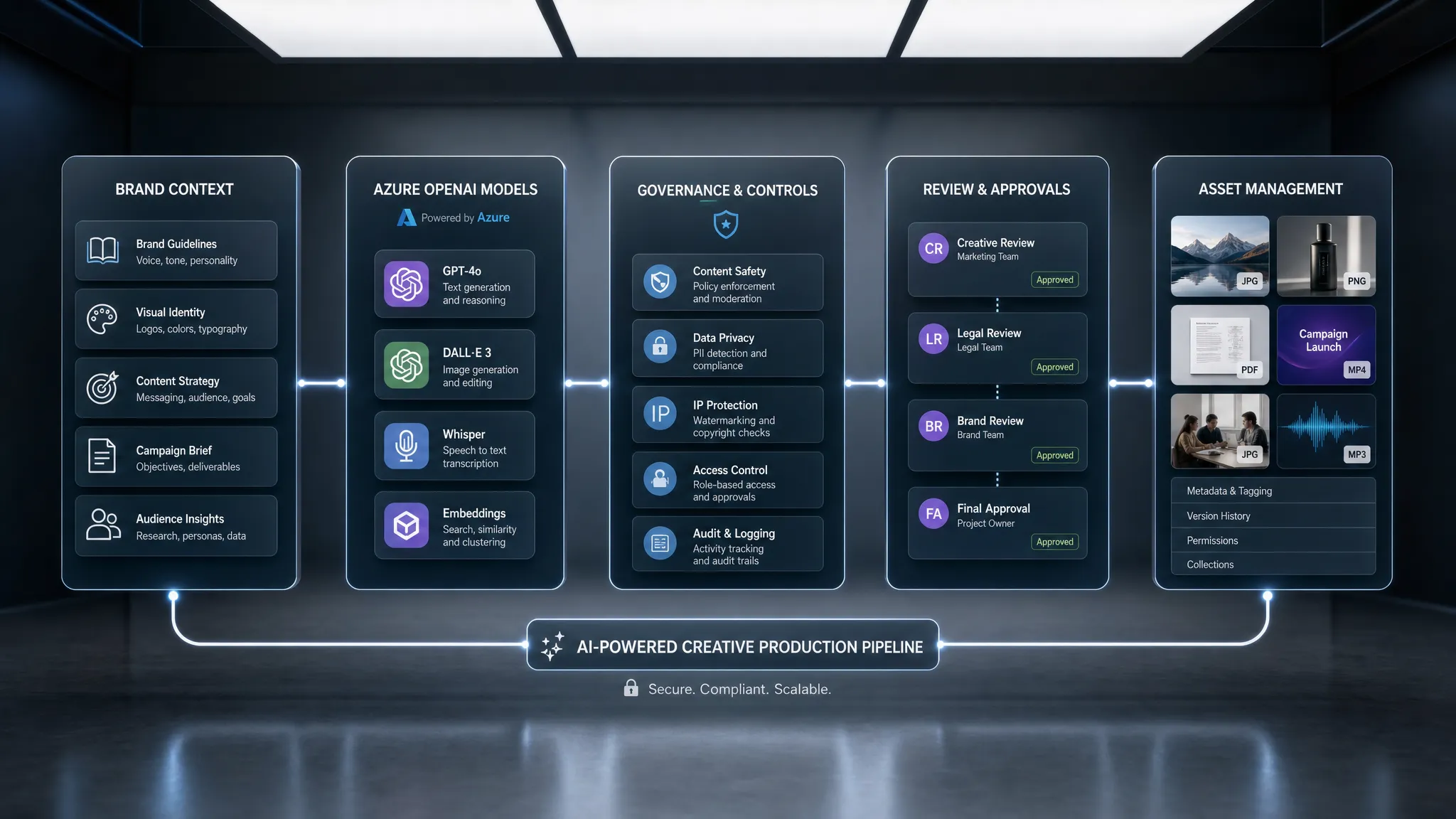Click the Data Privacy card title
This screenshot has height=819, width=1456.
click(724, 338)
